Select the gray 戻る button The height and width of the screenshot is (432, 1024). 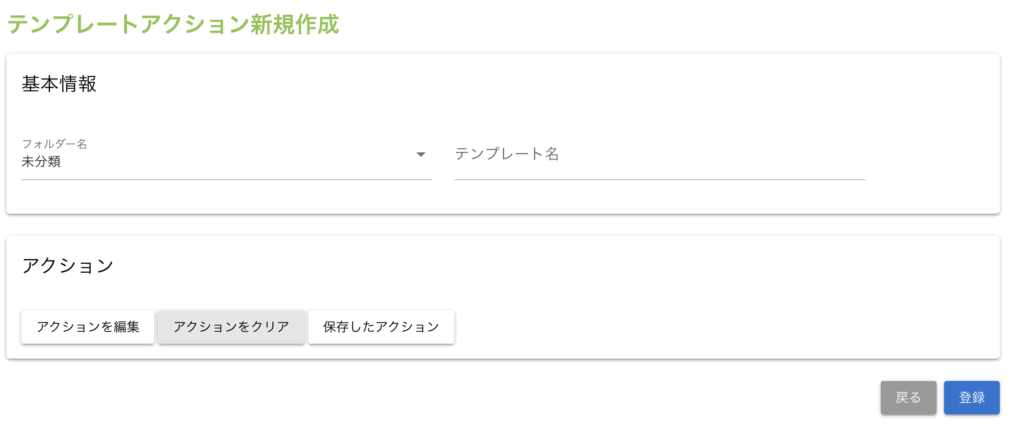click(x=908, y=397)
